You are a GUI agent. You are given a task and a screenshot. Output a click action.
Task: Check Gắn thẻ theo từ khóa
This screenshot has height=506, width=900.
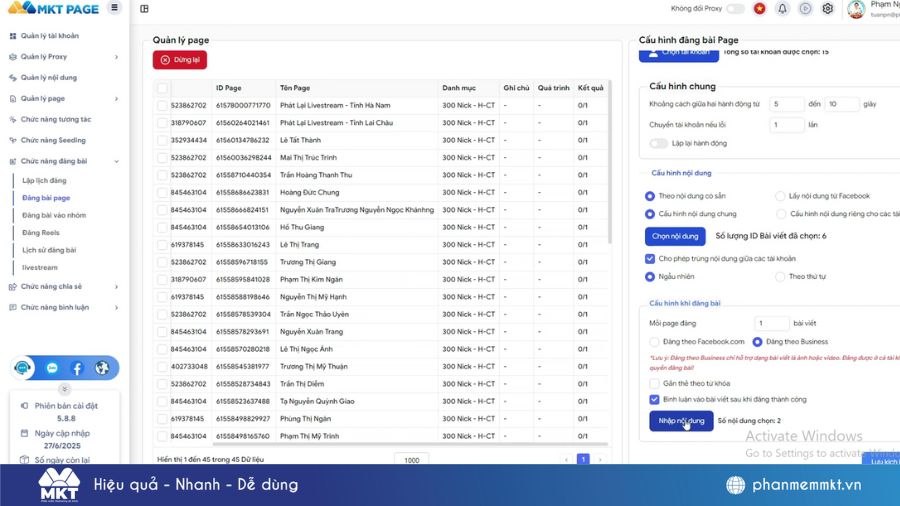(654, 383)
